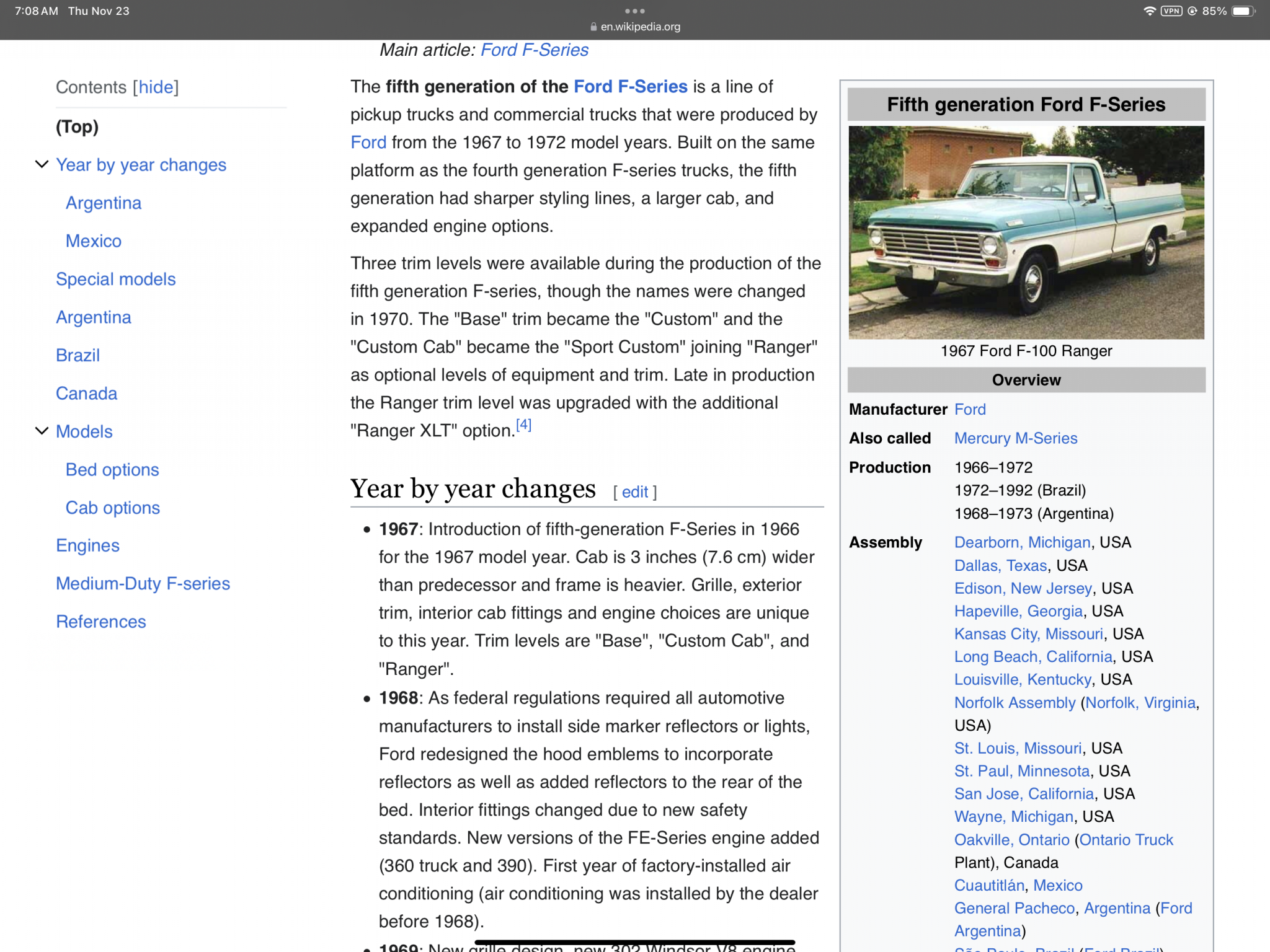
Task: Open the Dearborn, Michigan link
Action: click(1022, 542)
